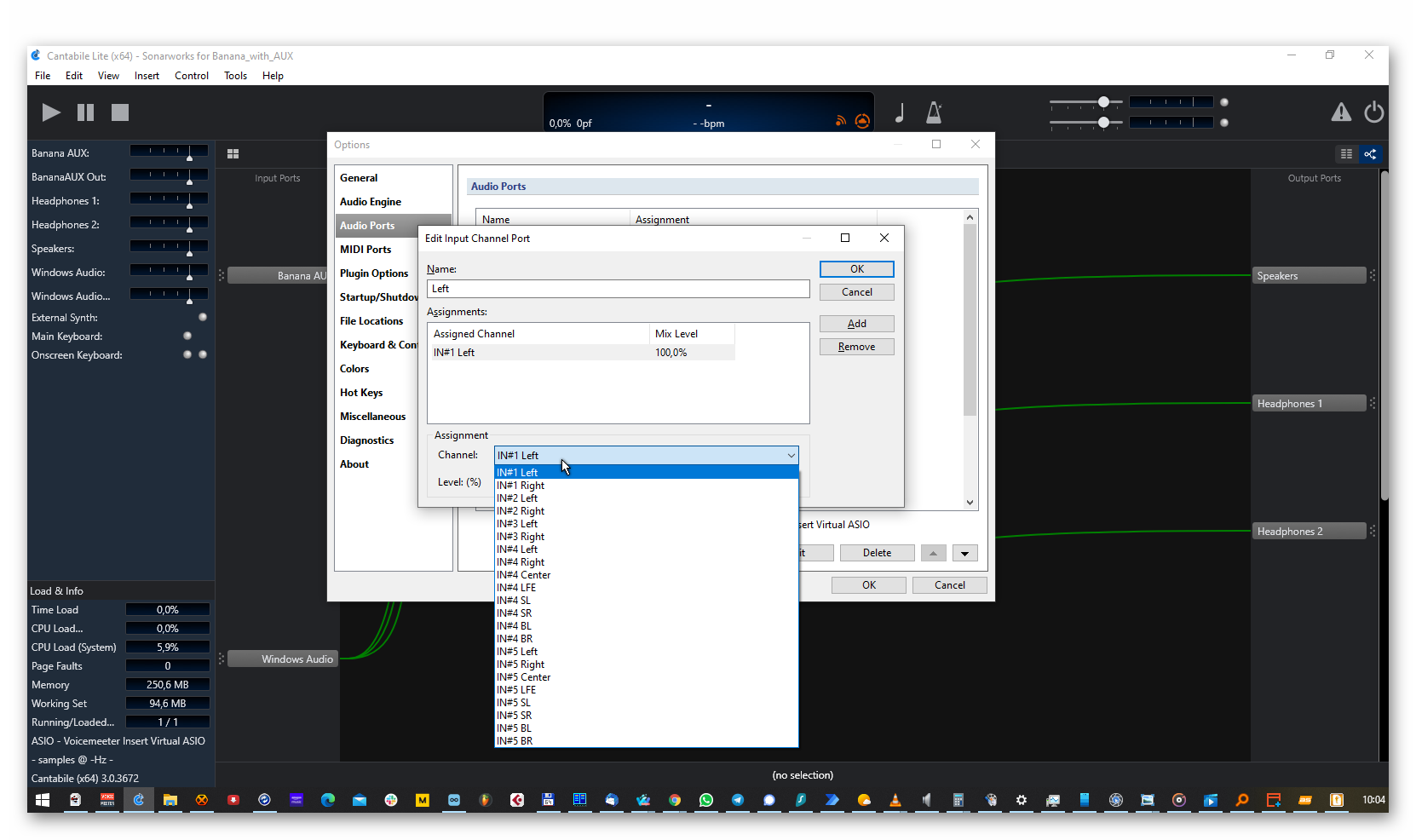
Task: Select IN#5 LFE in the dropdown list
Action: [x=516, y=690]
